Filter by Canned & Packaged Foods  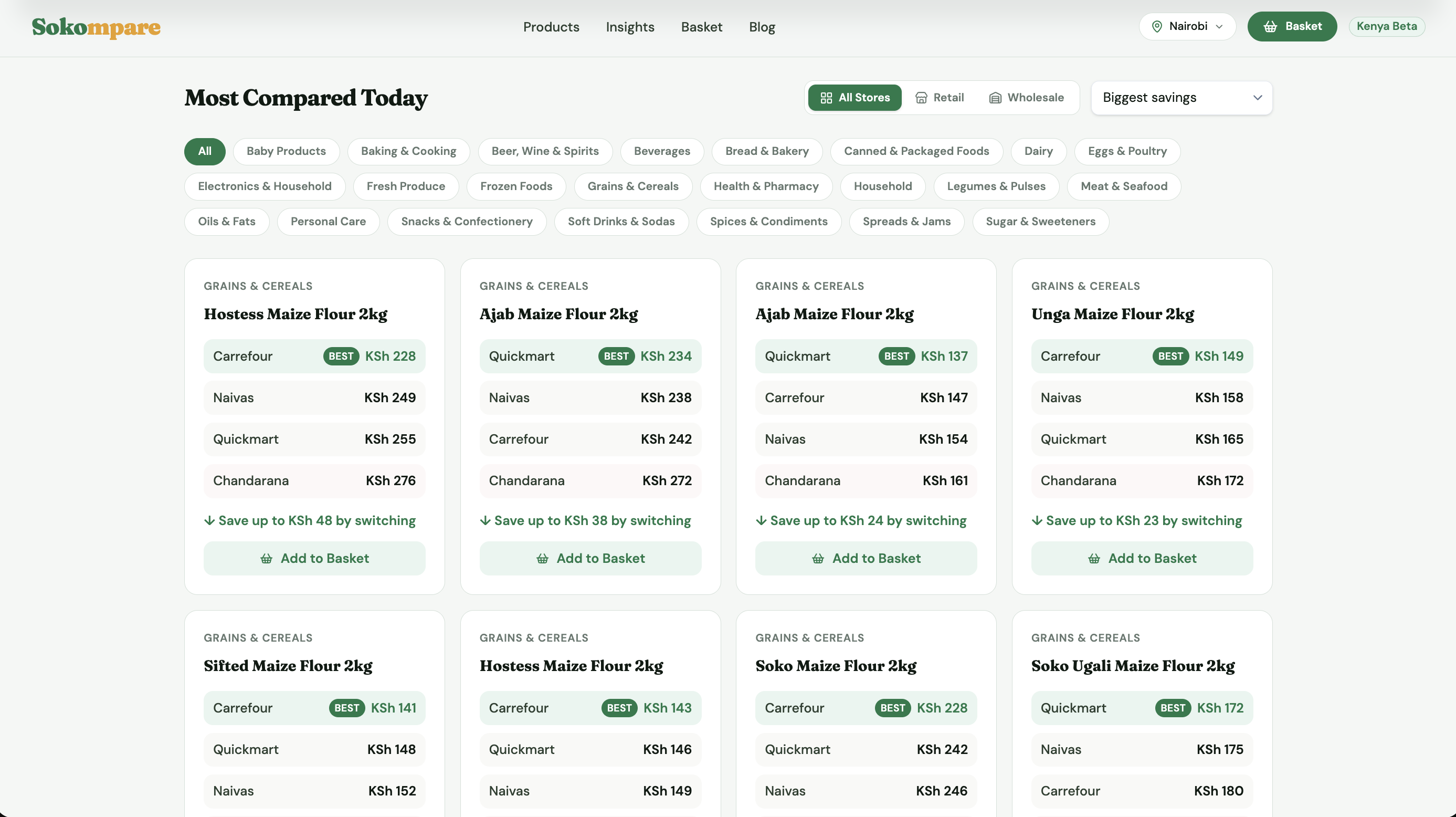tap(916, 152)
